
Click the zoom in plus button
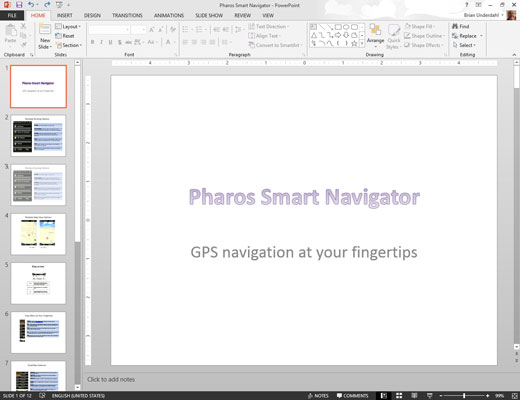[x=488, y=396]
